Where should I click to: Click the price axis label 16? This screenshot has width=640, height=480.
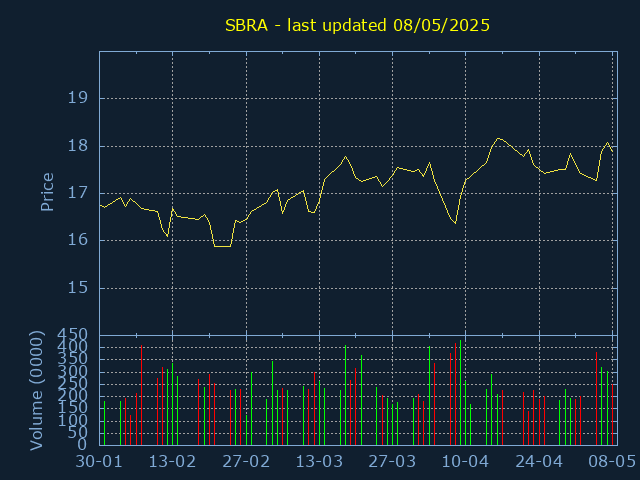pos(78,240)
